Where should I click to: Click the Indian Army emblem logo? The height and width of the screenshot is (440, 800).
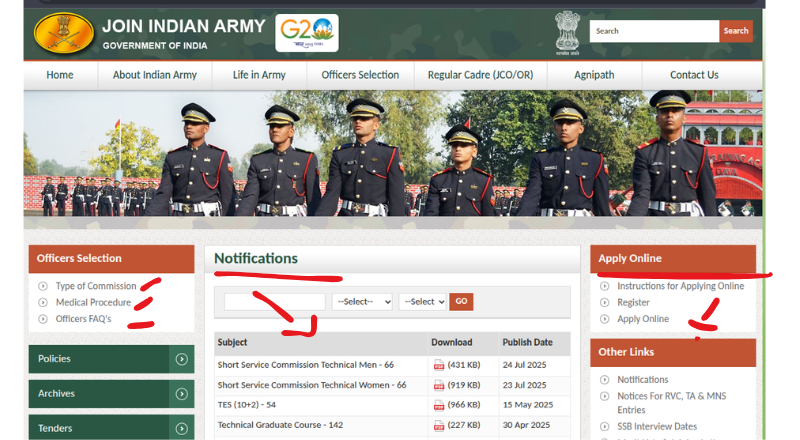[x=64, y=32]
